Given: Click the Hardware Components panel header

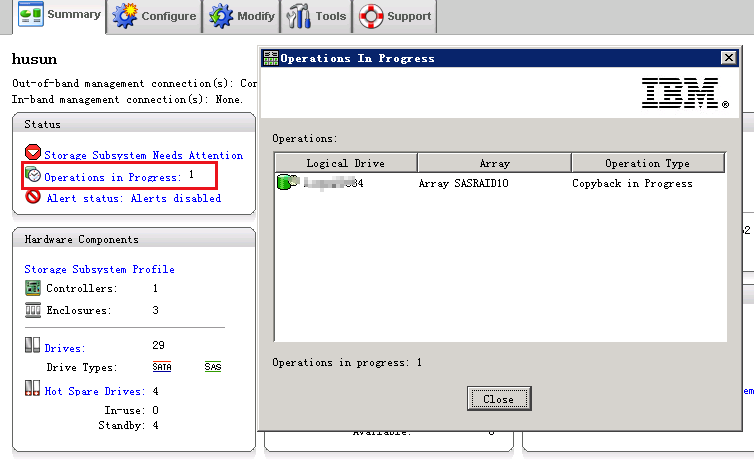Looking at the screenshot, I should (134, 239).
